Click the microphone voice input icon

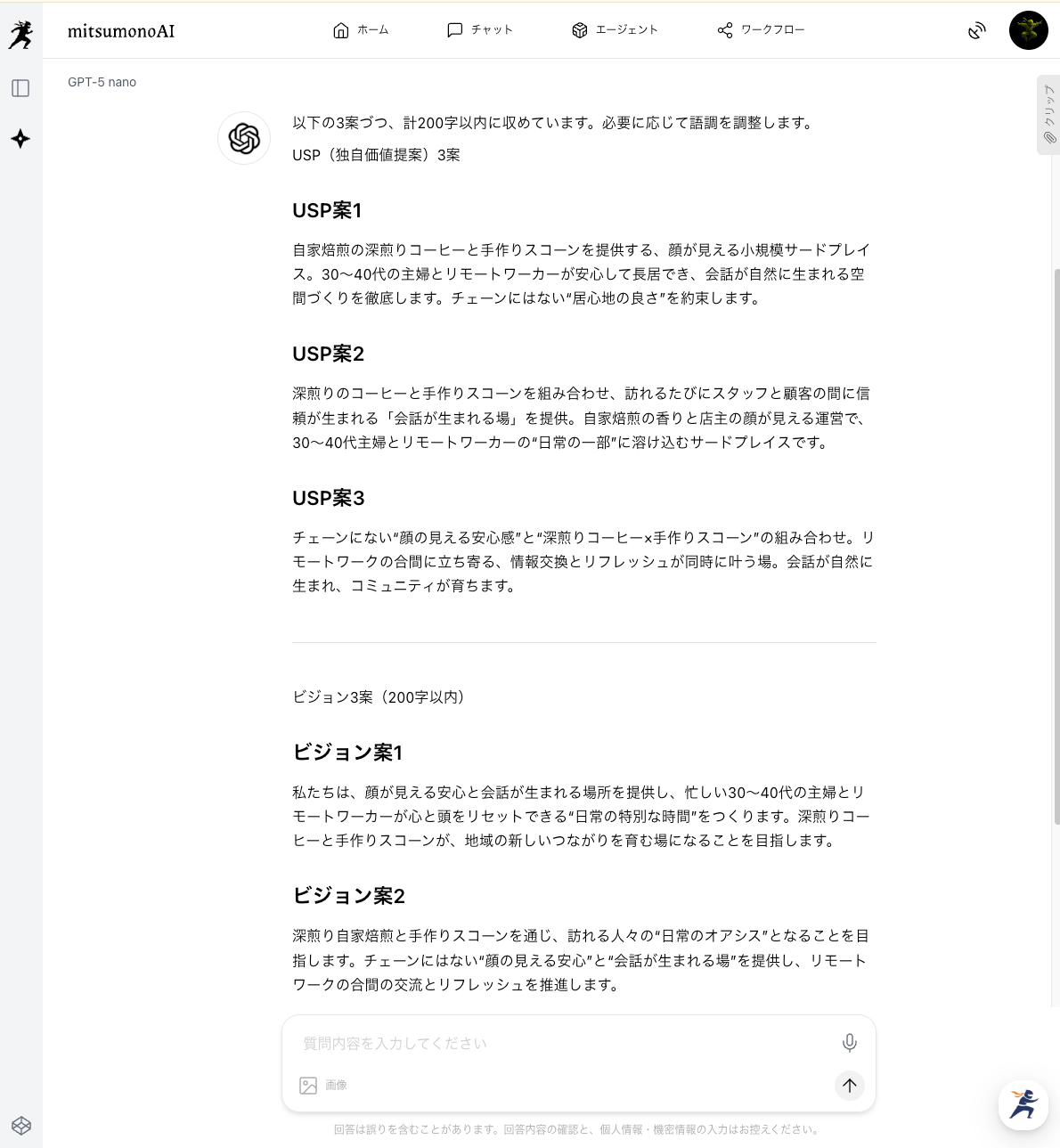(x=850, y=1043)
